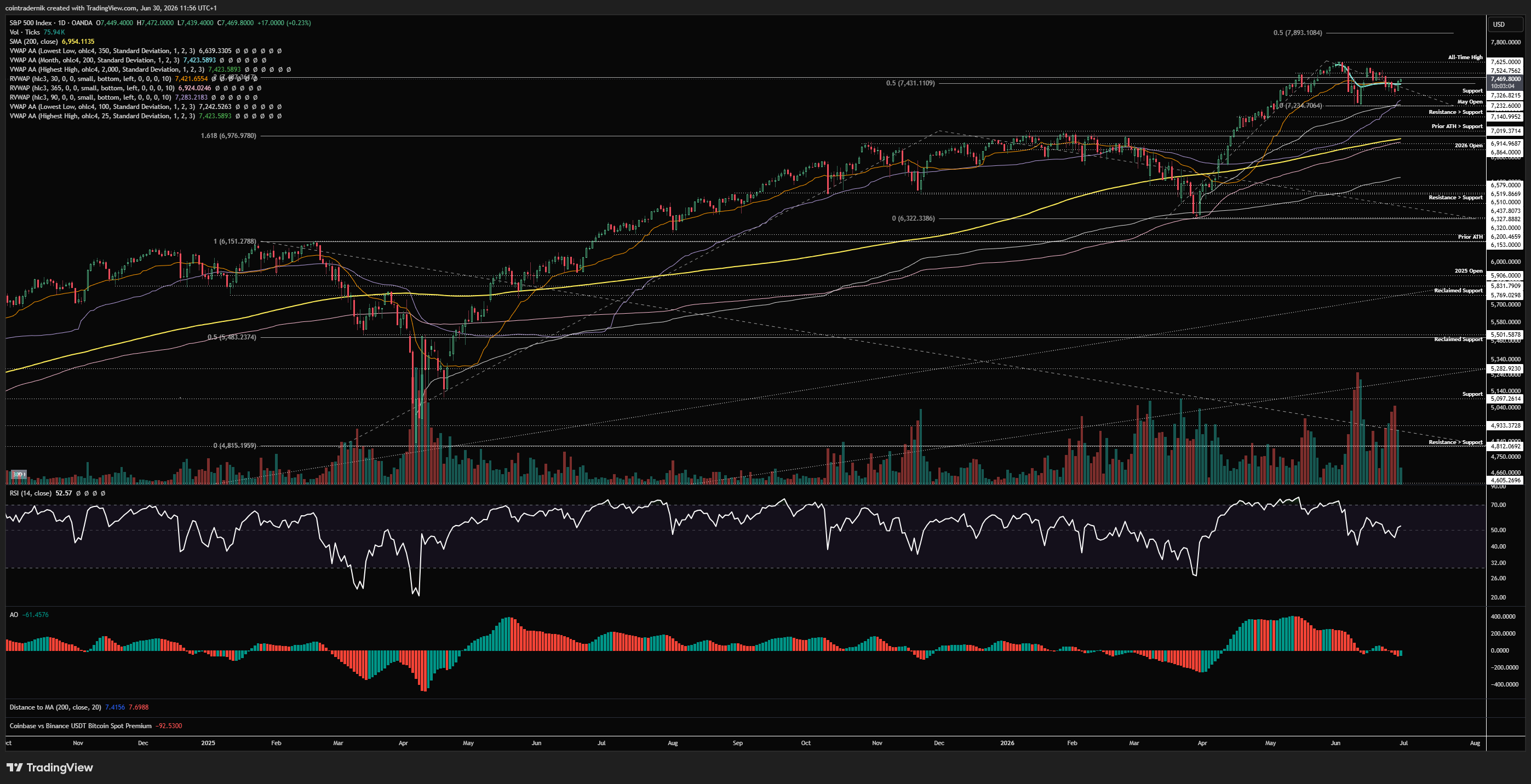Click the Apr 2025 marker left of May

coord(403,743)
